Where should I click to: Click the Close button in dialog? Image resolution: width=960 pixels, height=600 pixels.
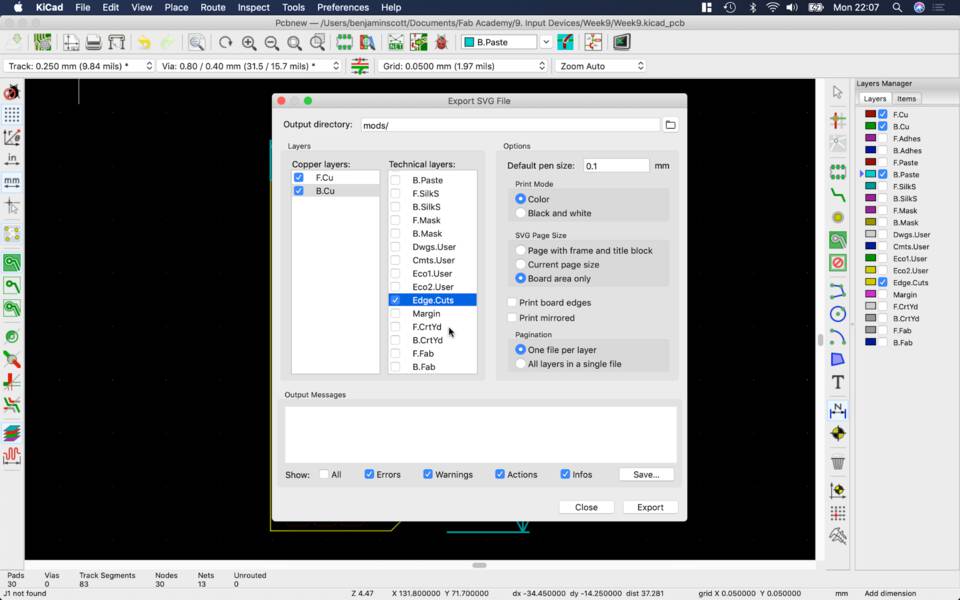pyautogui.click(x=586, y=507)
